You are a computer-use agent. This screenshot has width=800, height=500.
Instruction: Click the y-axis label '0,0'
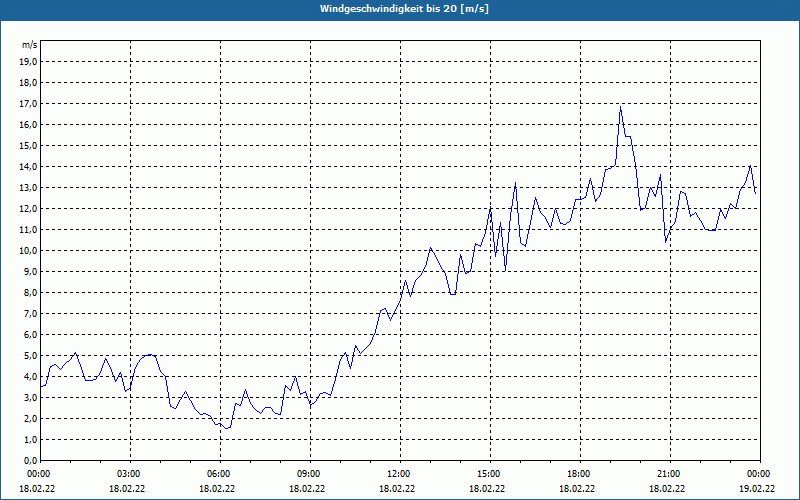(30, 461)
